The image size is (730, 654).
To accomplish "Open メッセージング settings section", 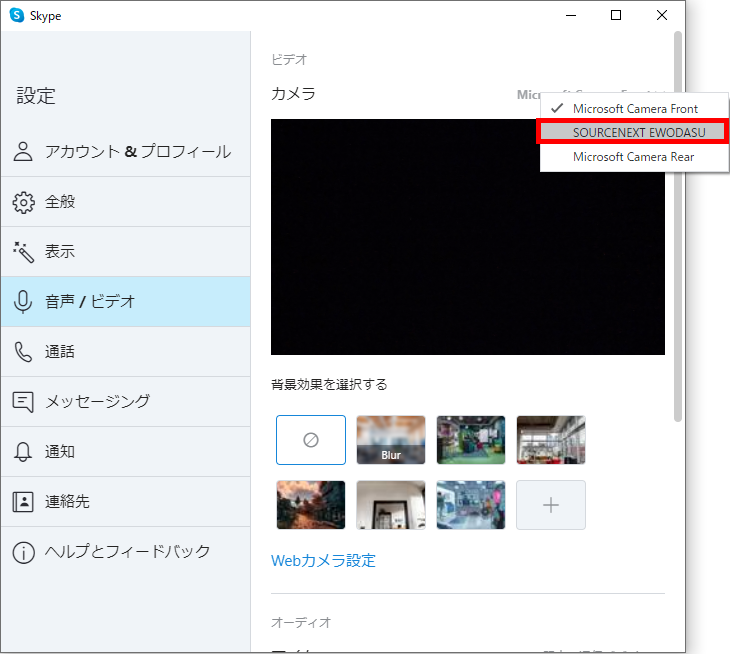I will pos(97,402).
